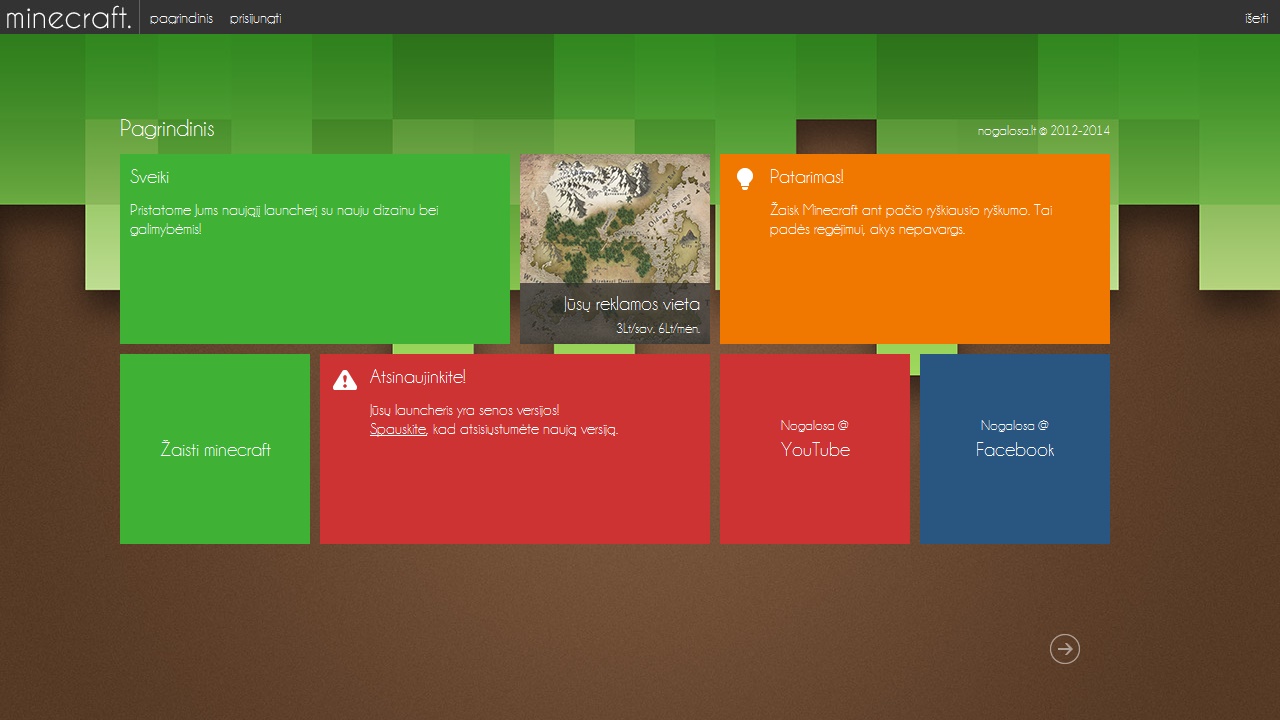
Task: Click the Patarimas! heading
Action: pos(806,177)
